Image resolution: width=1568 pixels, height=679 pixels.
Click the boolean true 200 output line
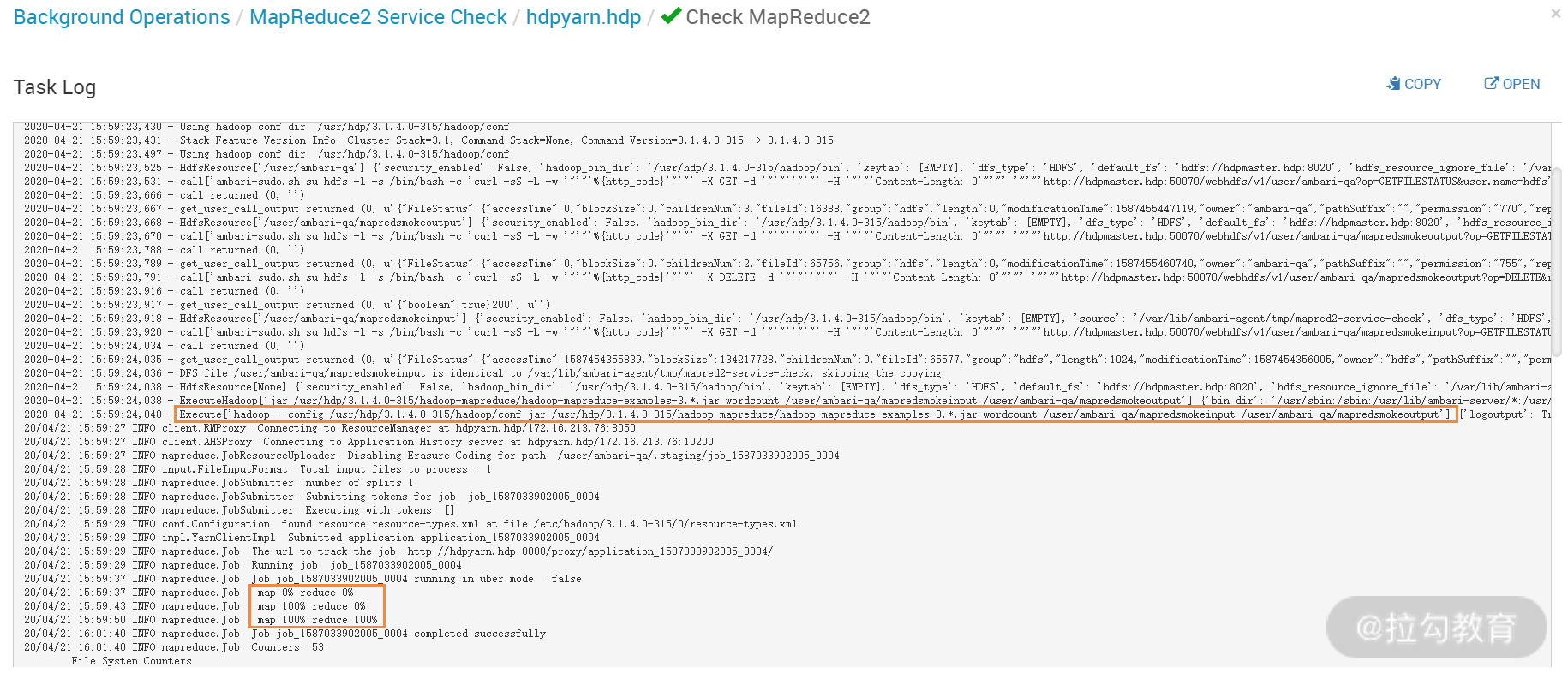pos(287,305)
